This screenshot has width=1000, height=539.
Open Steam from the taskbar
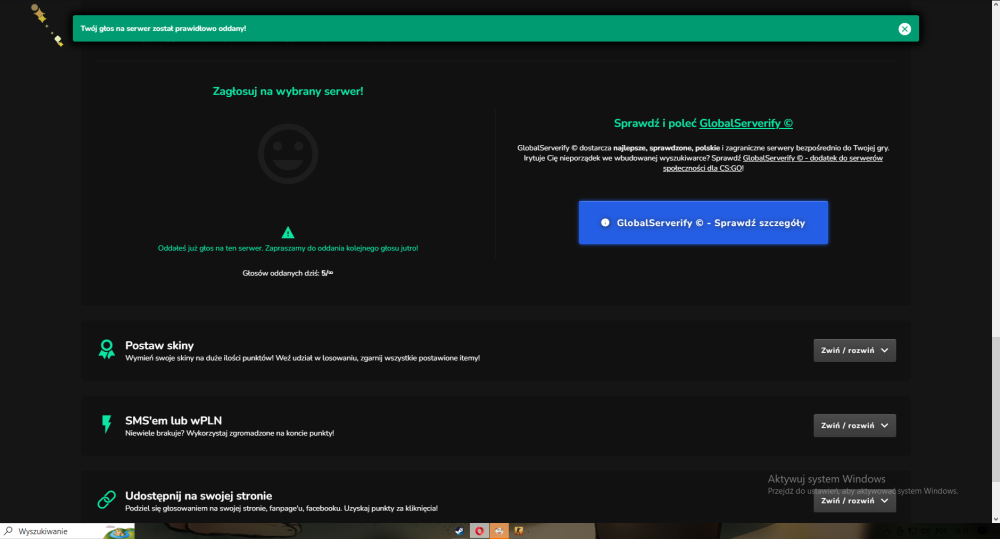coord(459,531)
